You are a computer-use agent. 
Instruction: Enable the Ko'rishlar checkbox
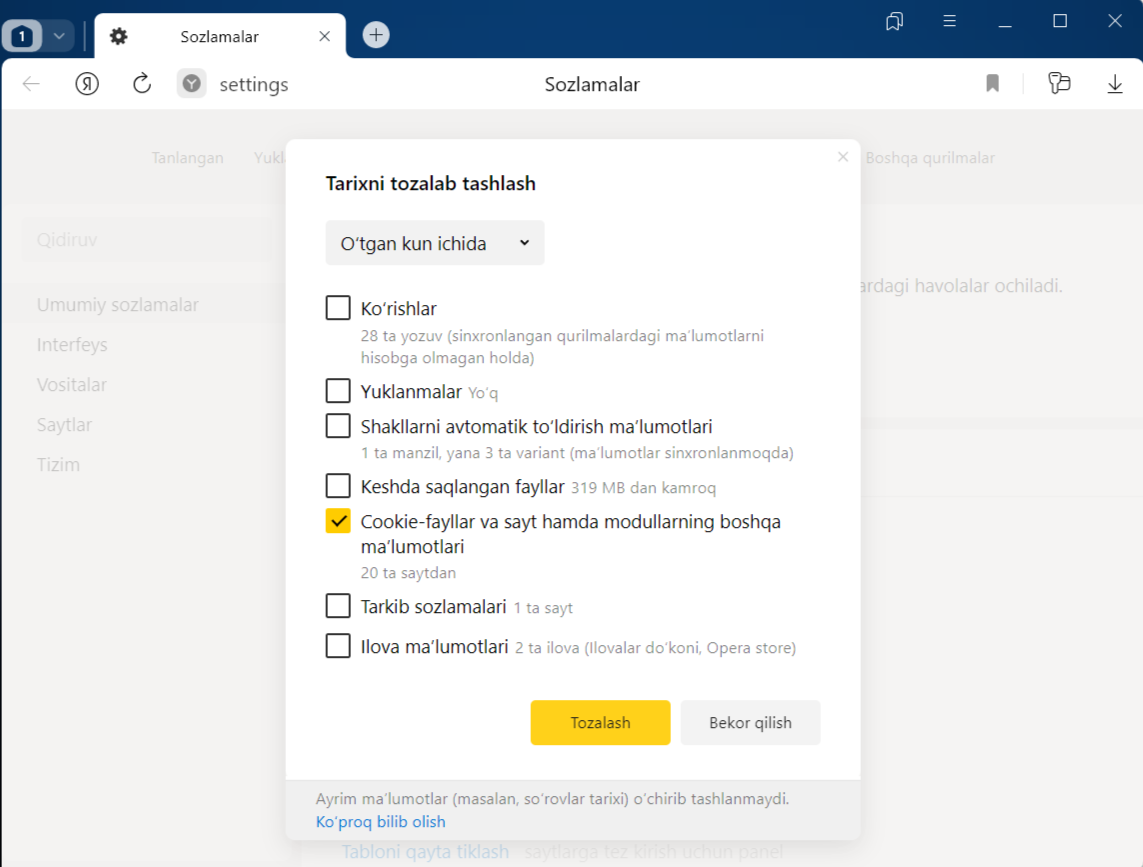[338, 308]
